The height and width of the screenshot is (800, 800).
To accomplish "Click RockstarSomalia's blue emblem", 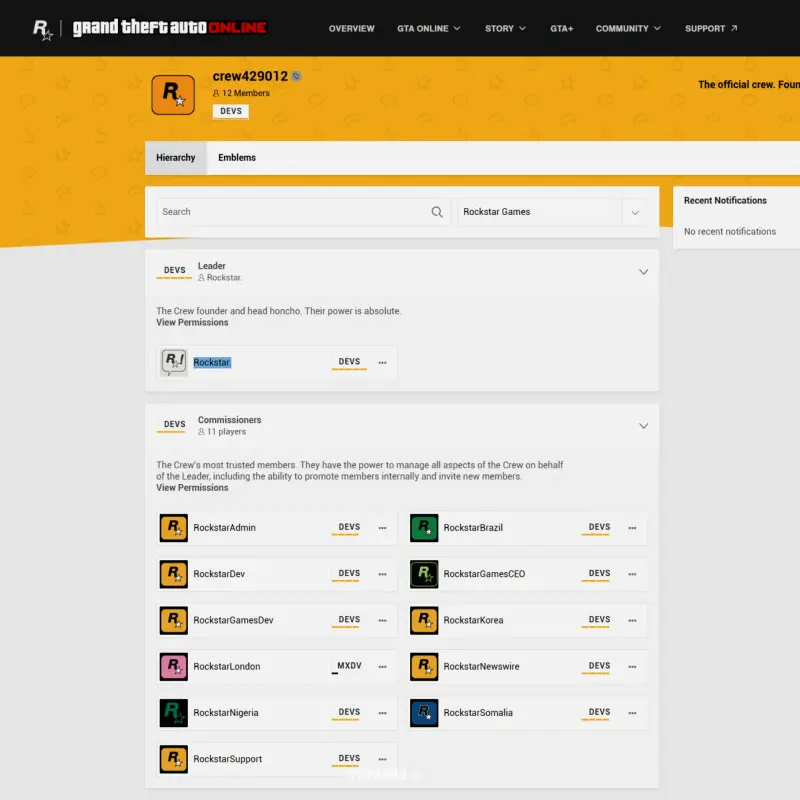I will click(423, 713).
